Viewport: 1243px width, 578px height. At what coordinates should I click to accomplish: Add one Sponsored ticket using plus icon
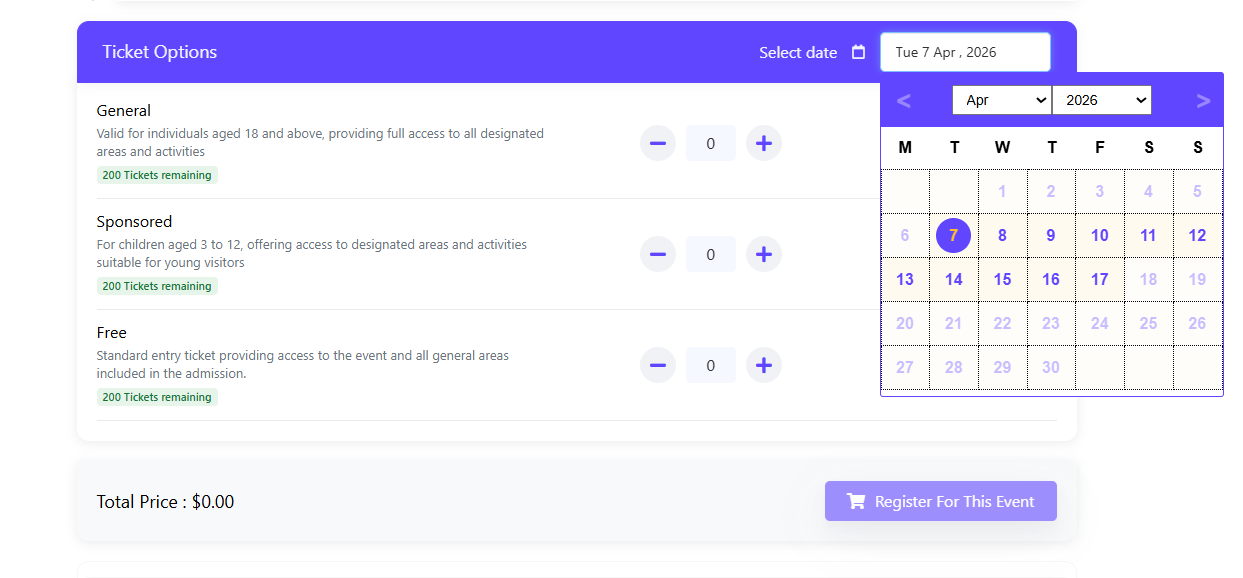tap(764, 255)
